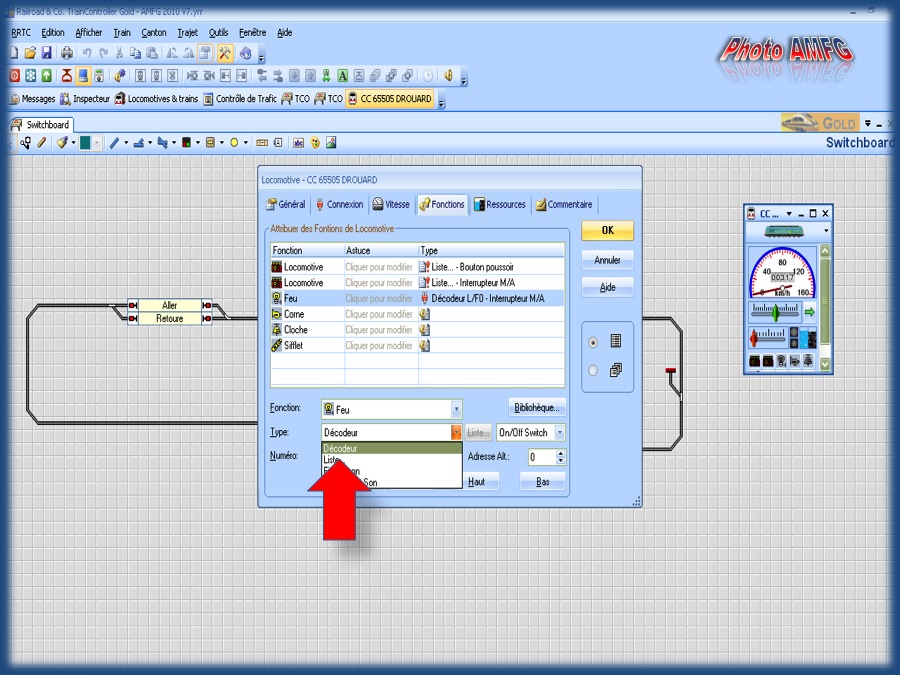Click the Haut button

(x=476, y=482)
